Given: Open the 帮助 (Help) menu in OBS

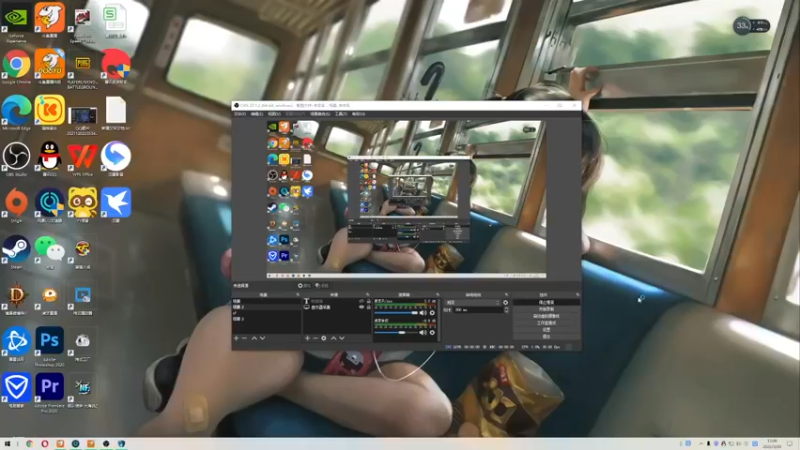Looking at the screenshot, I should pyautogui.click(x=358, y=114).
